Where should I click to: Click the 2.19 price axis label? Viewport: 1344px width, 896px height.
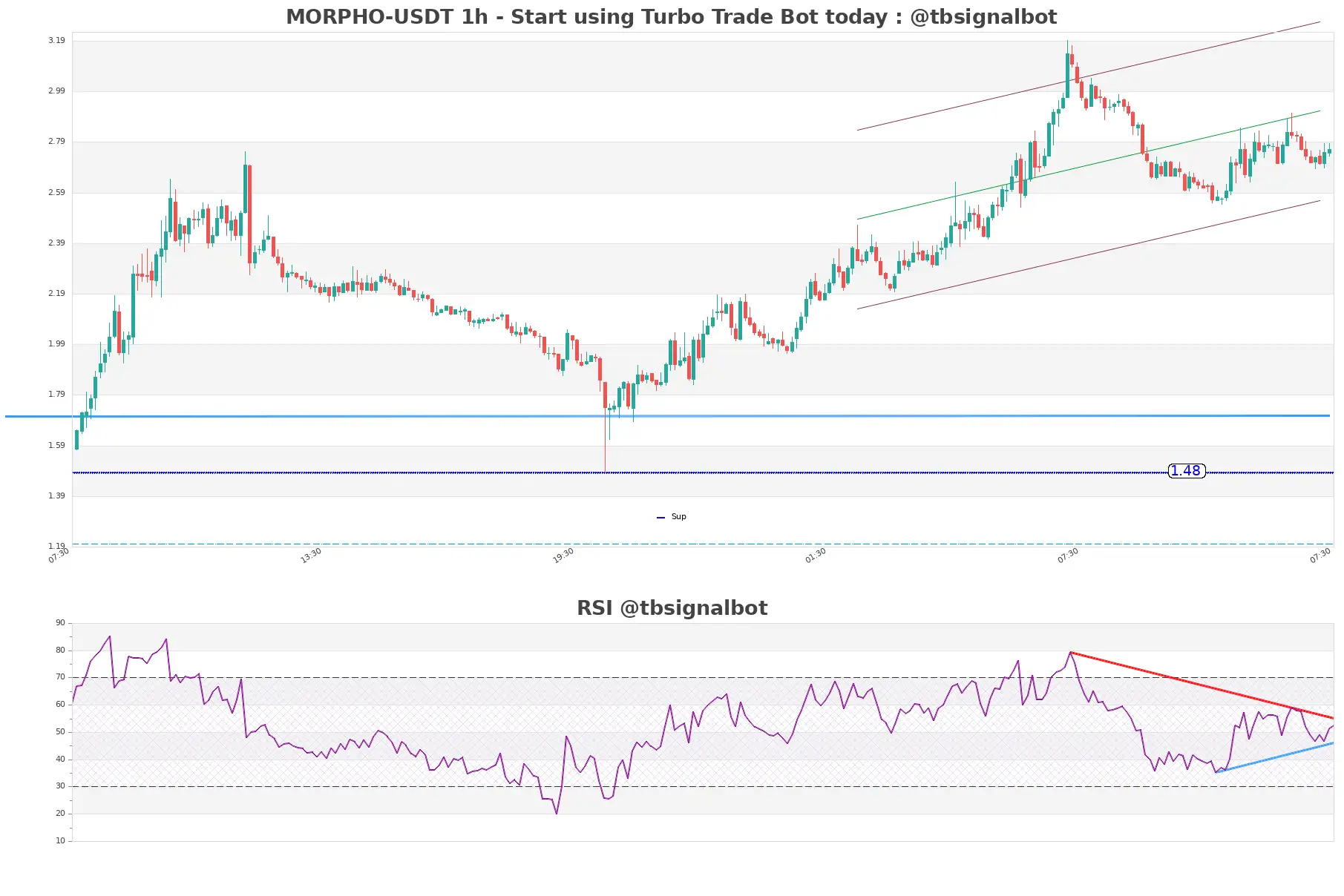56,293
